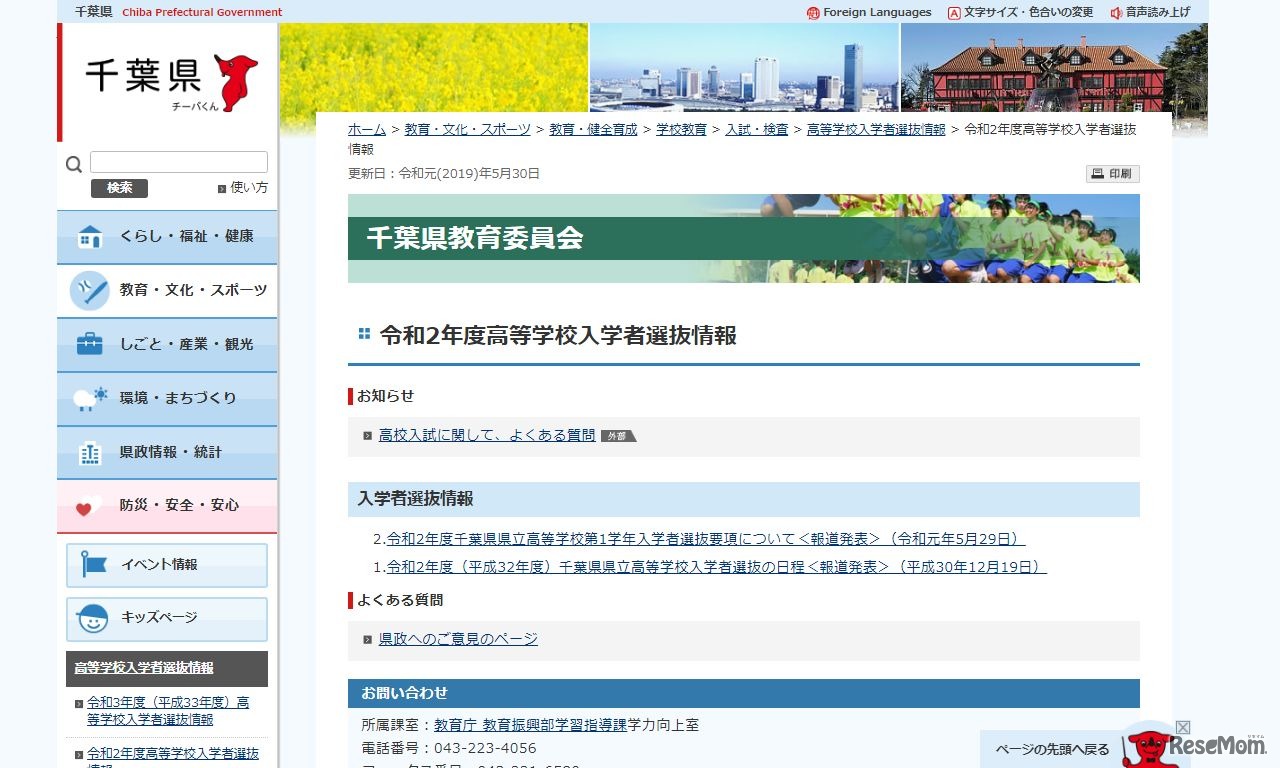Viewport: 1280px width, 768px height.
Task: Open the 教育・文化・スポーツ sidebar menu
Action: [166, 291]
